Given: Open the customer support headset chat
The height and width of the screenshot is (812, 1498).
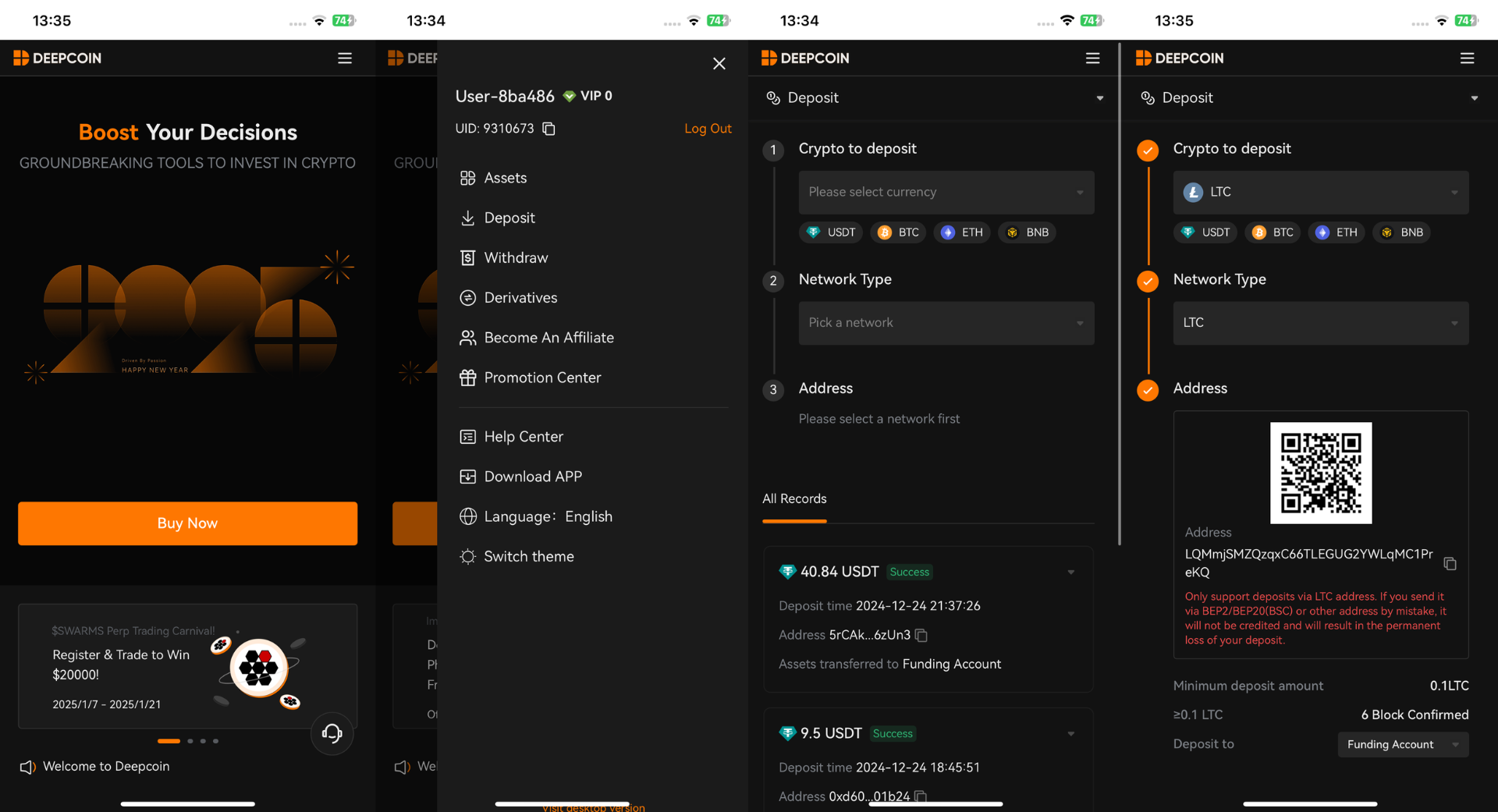Looking at the screenshot, I should (x=332, y=733).
